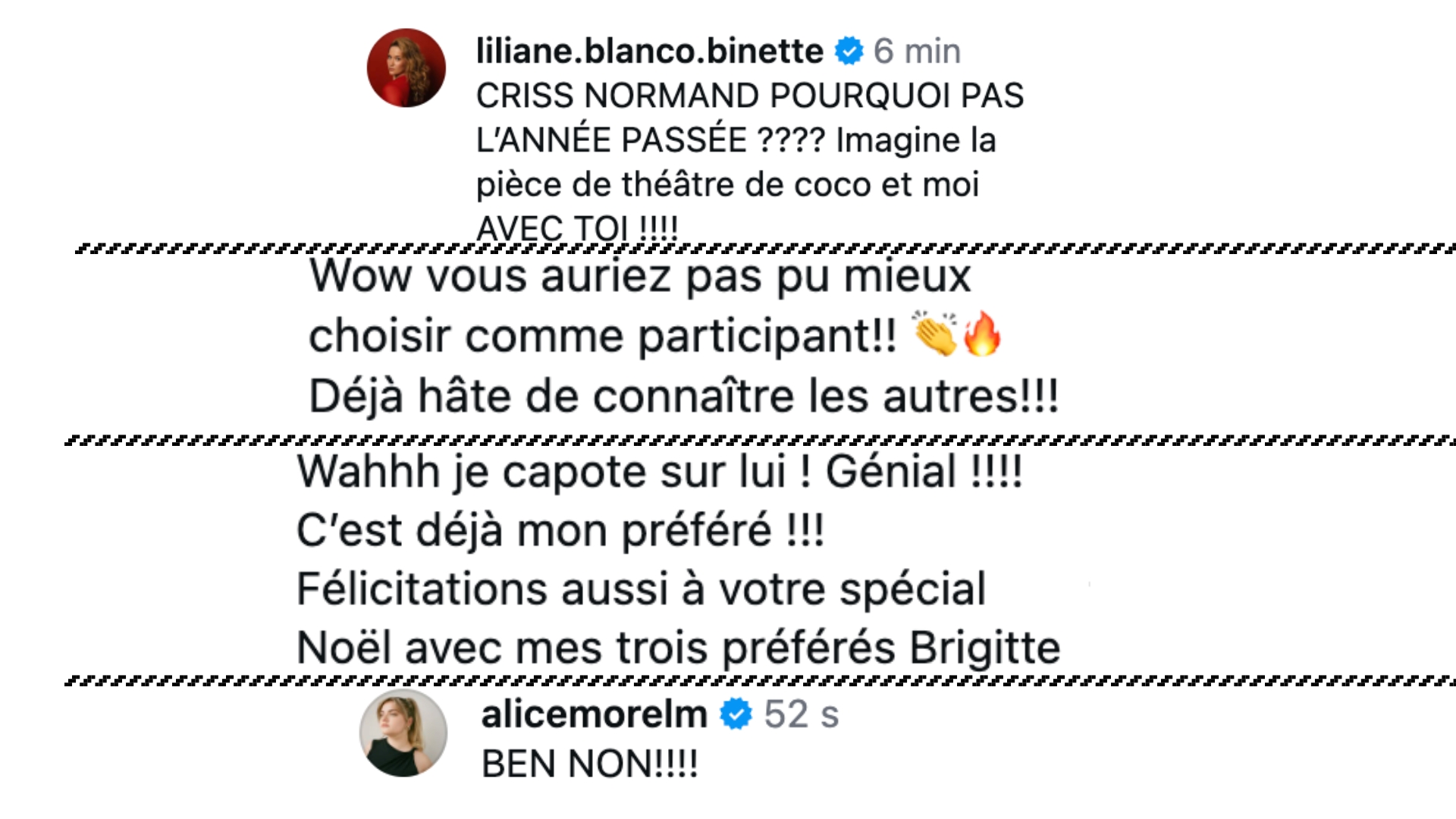1456x819 pixels.
Task: Click the "Wow vous auriez pas pu mieux" line
Action: [639, 276]
